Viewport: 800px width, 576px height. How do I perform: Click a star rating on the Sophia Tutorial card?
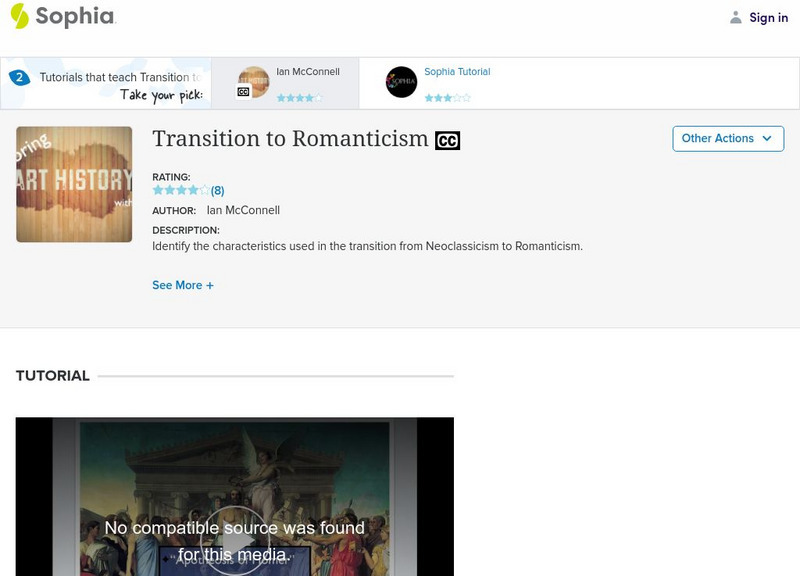click(447, 96)
